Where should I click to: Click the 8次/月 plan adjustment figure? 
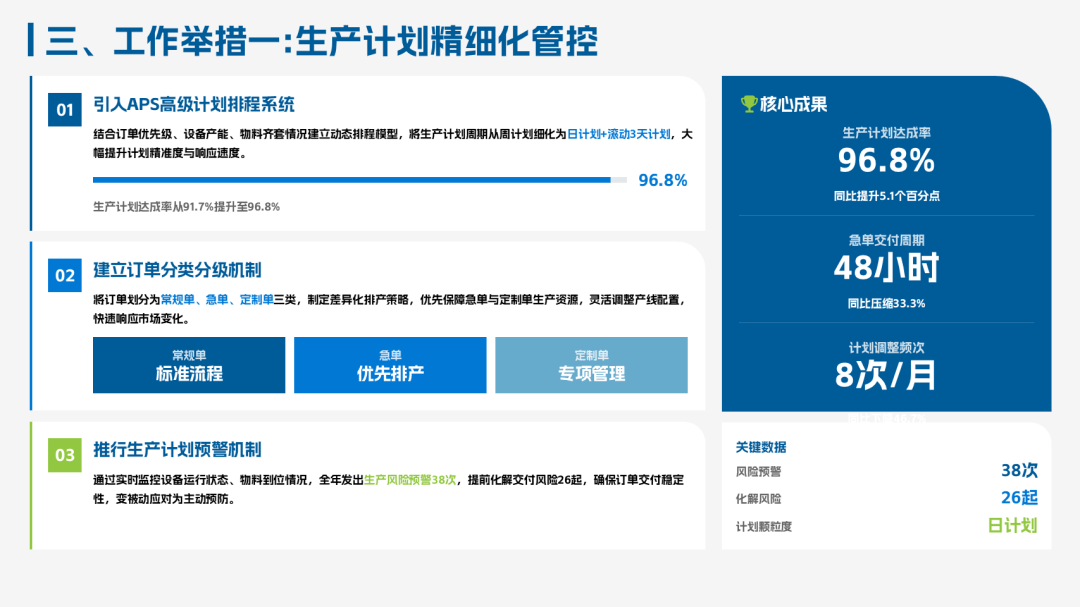click(886, 373)
